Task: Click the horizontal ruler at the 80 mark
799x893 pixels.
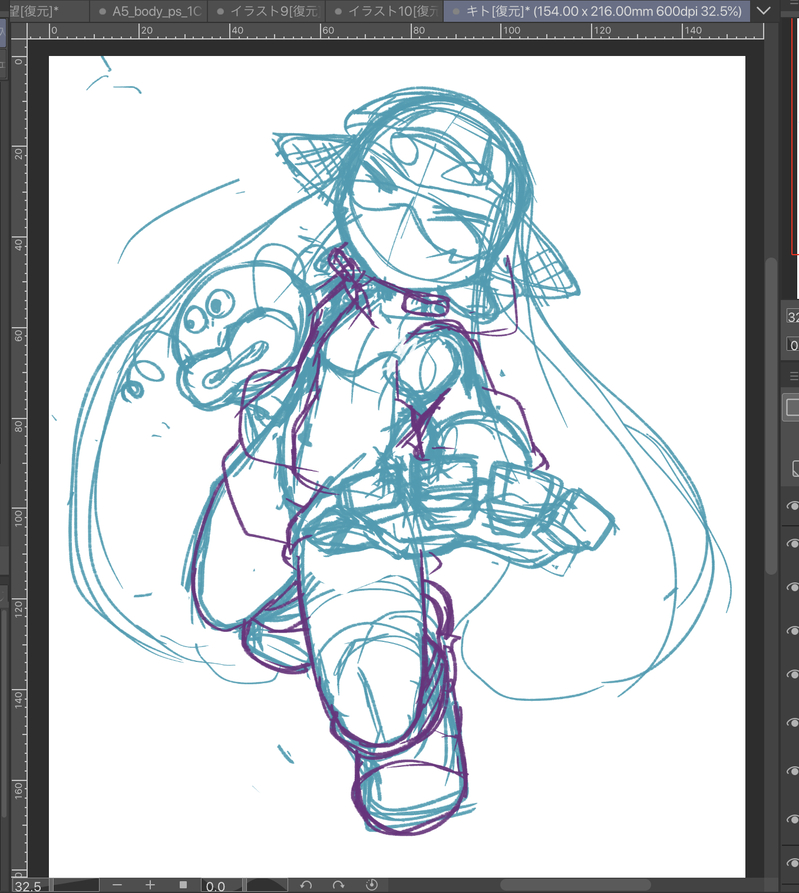Action: [x=419, y=31]
